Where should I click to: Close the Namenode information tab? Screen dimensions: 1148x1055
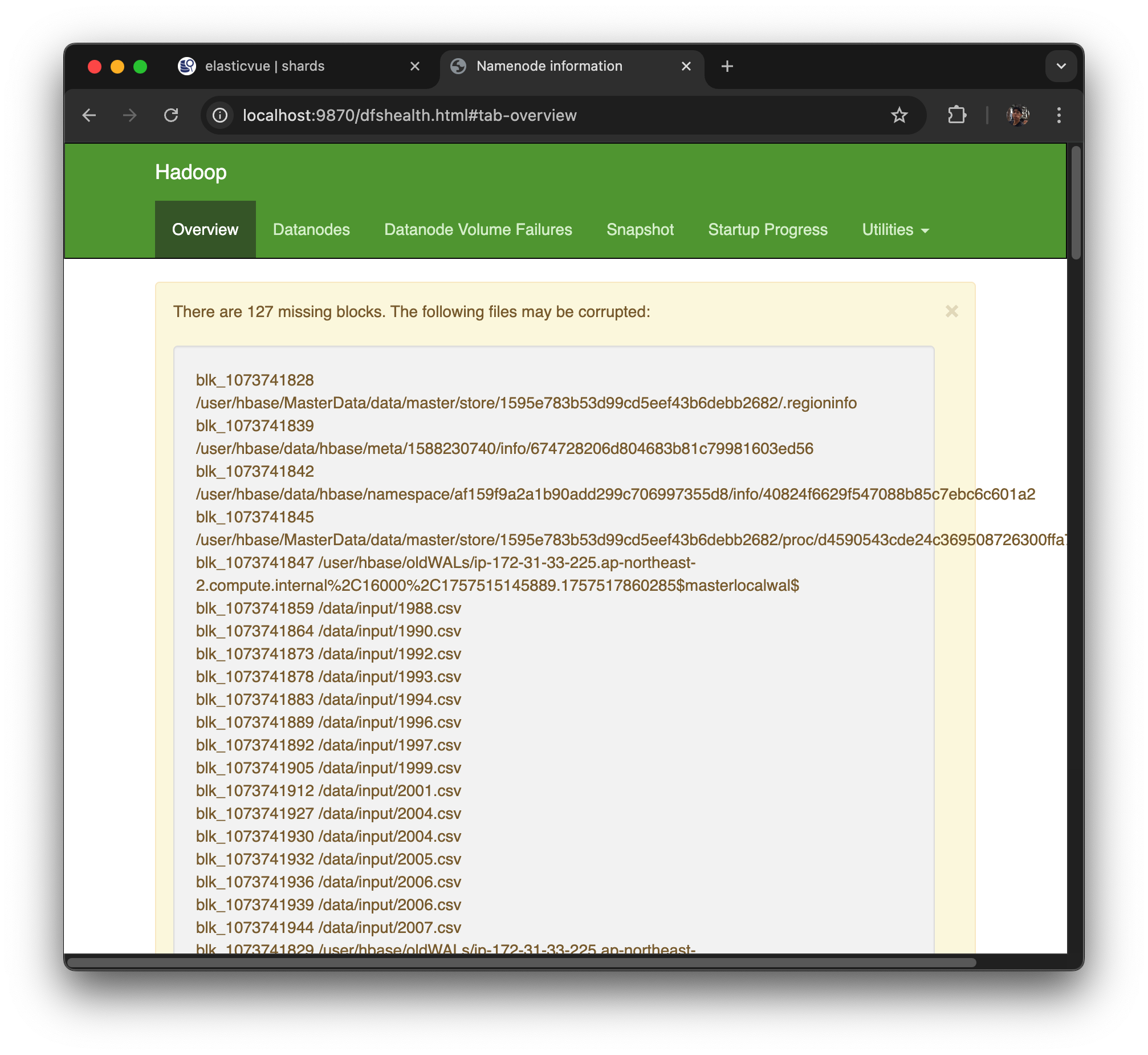[686, 66]
